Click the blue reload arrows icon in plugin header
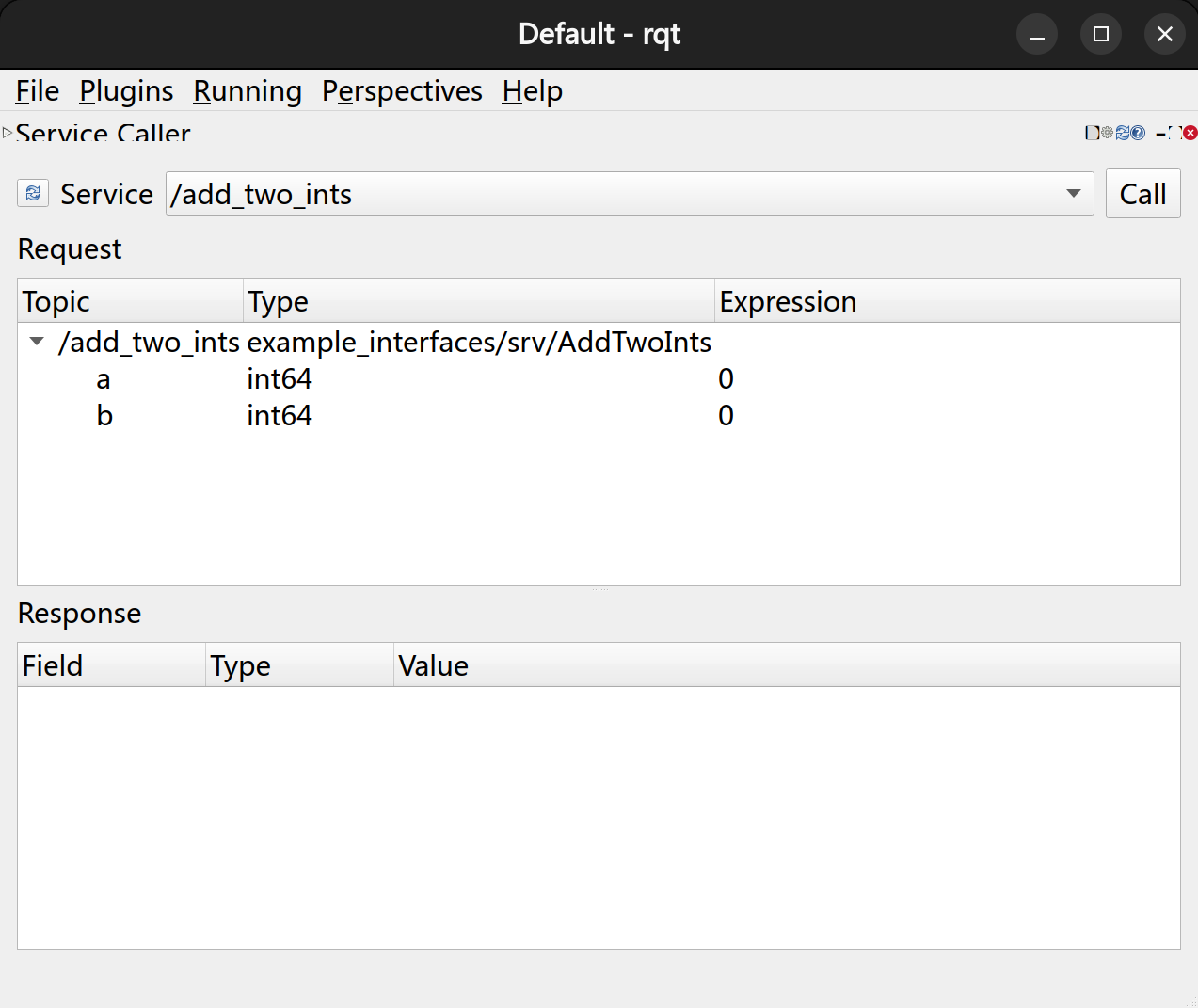 tap(1122, 133)
